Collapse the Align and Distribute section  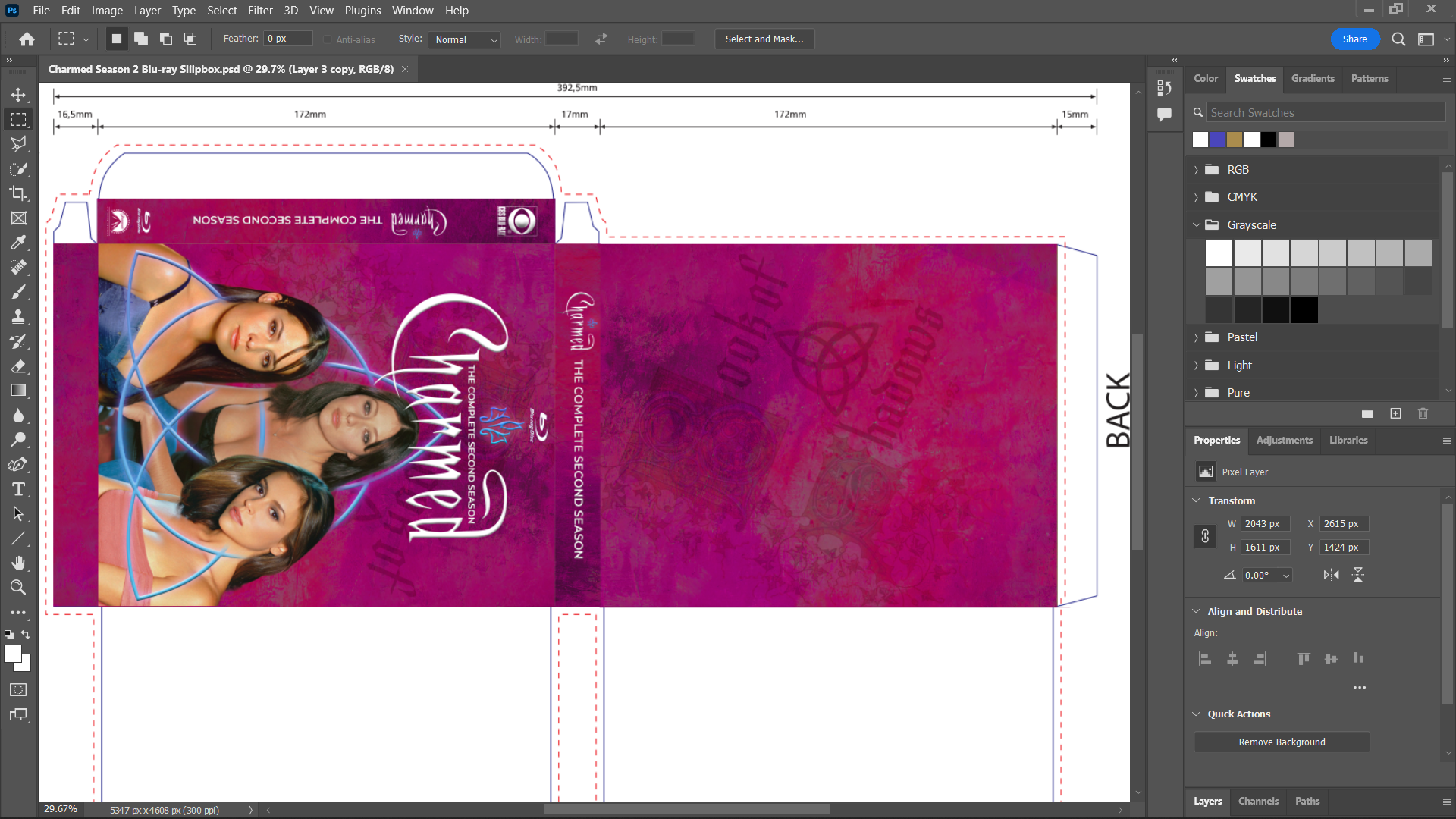click(x=1196, y=611)
